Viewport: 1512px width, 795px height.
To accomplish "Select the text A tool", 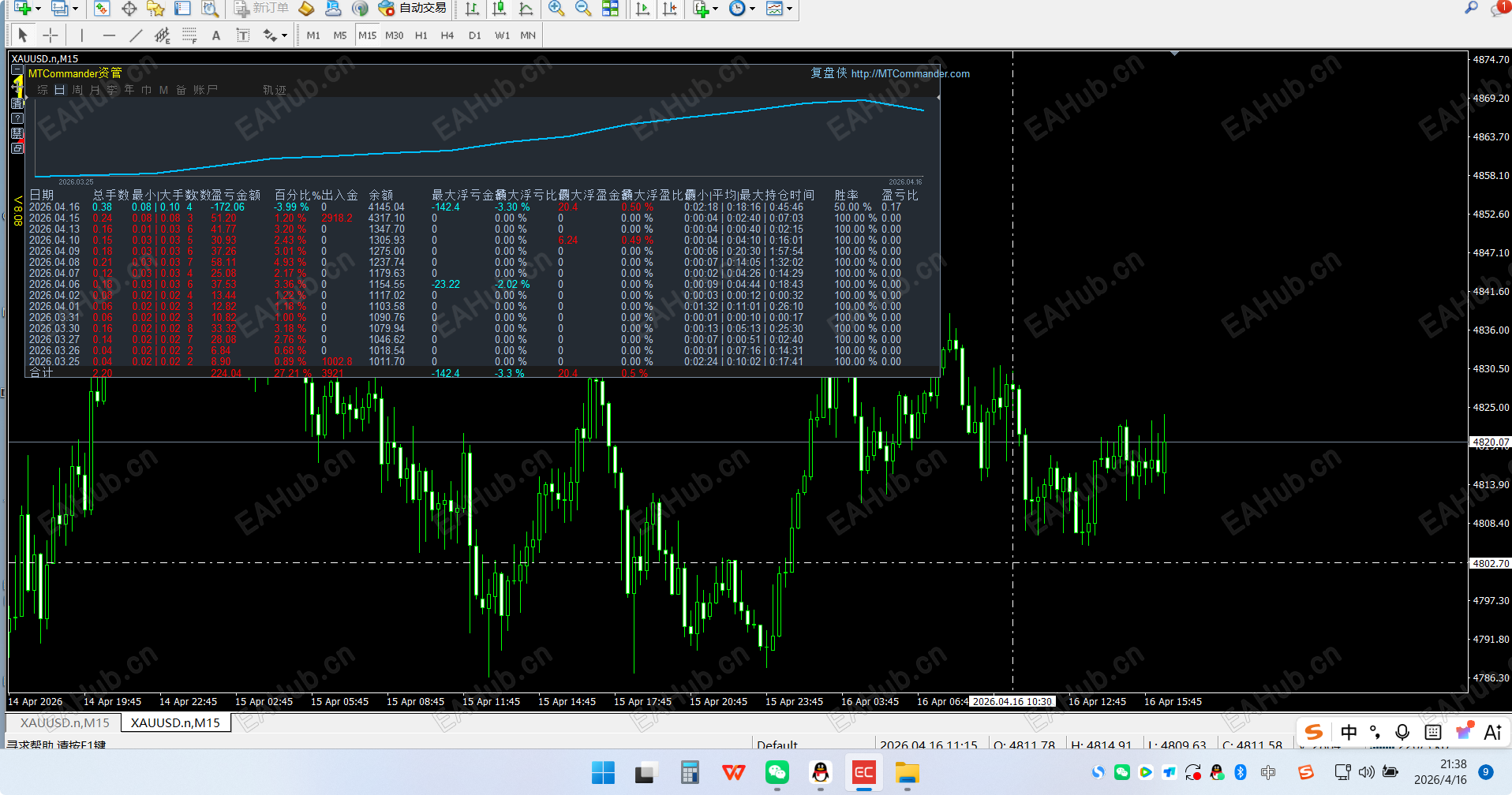I will point(216,35).
